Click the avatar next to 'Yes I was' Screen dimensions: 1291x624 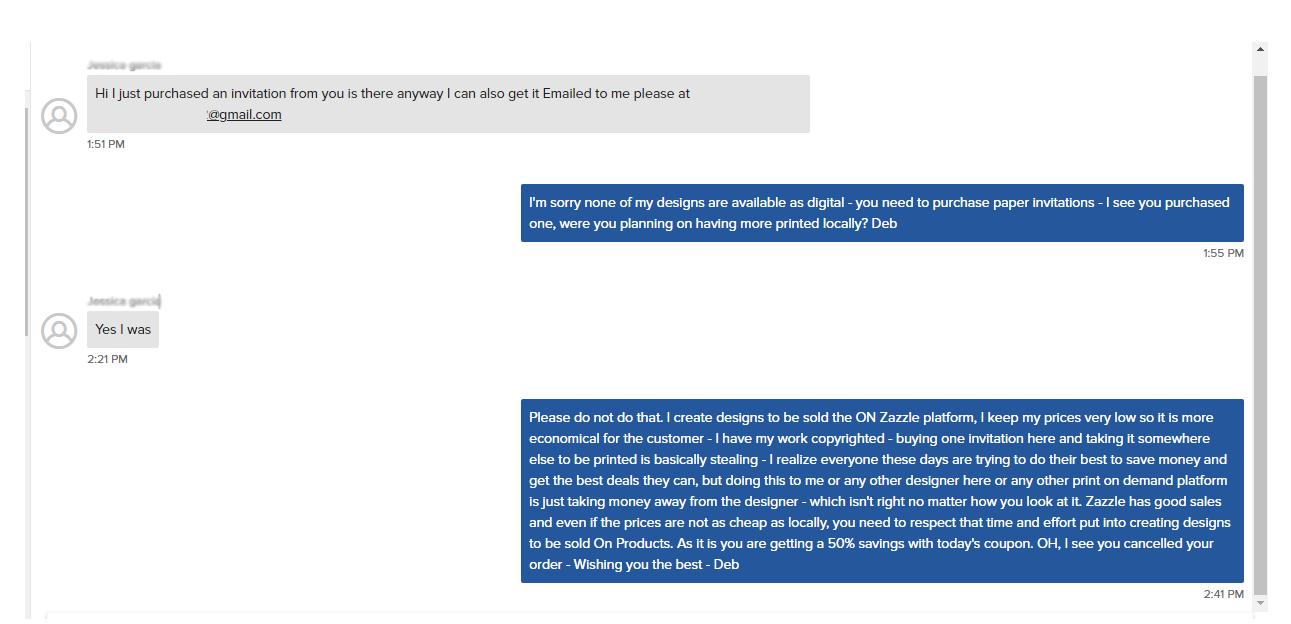(x=59, y=330)
